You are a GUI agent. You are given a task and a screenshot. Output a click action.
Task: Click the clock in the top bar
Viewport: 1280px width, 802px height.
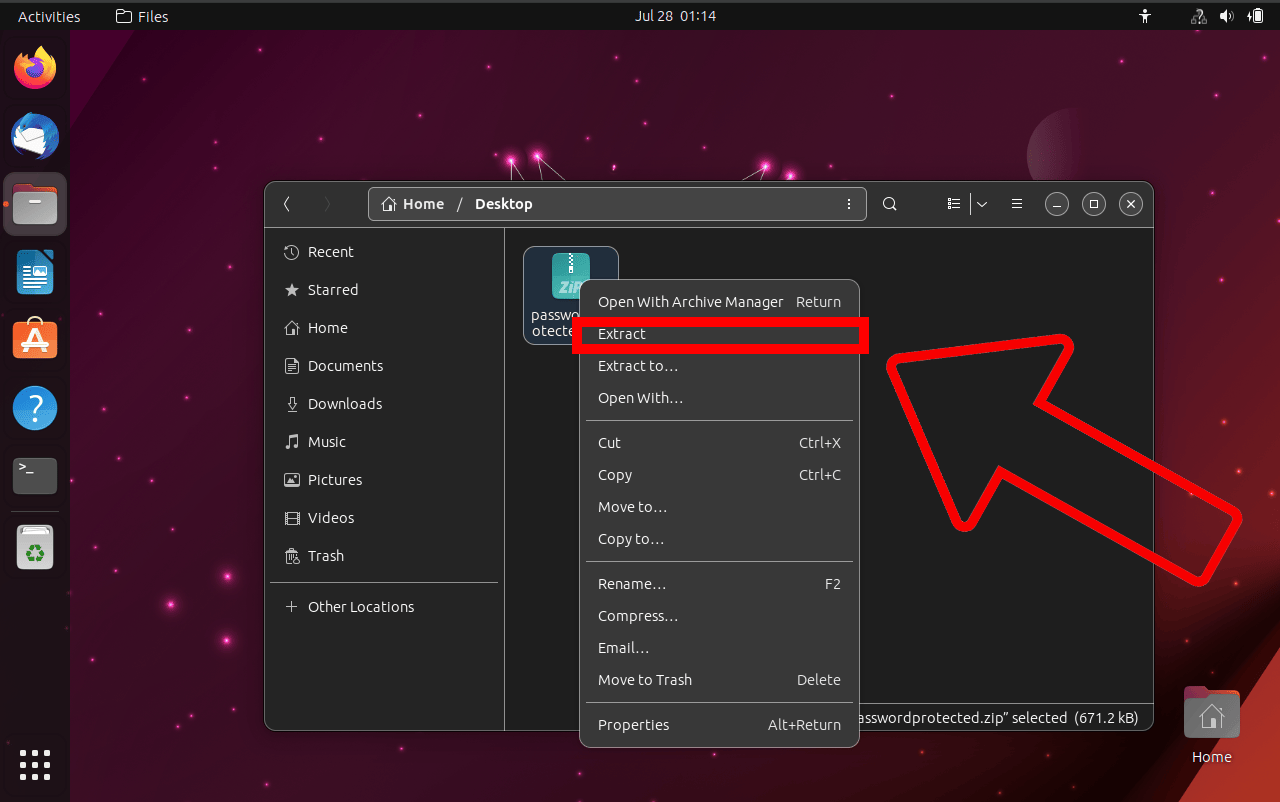(x=676, y=15)
